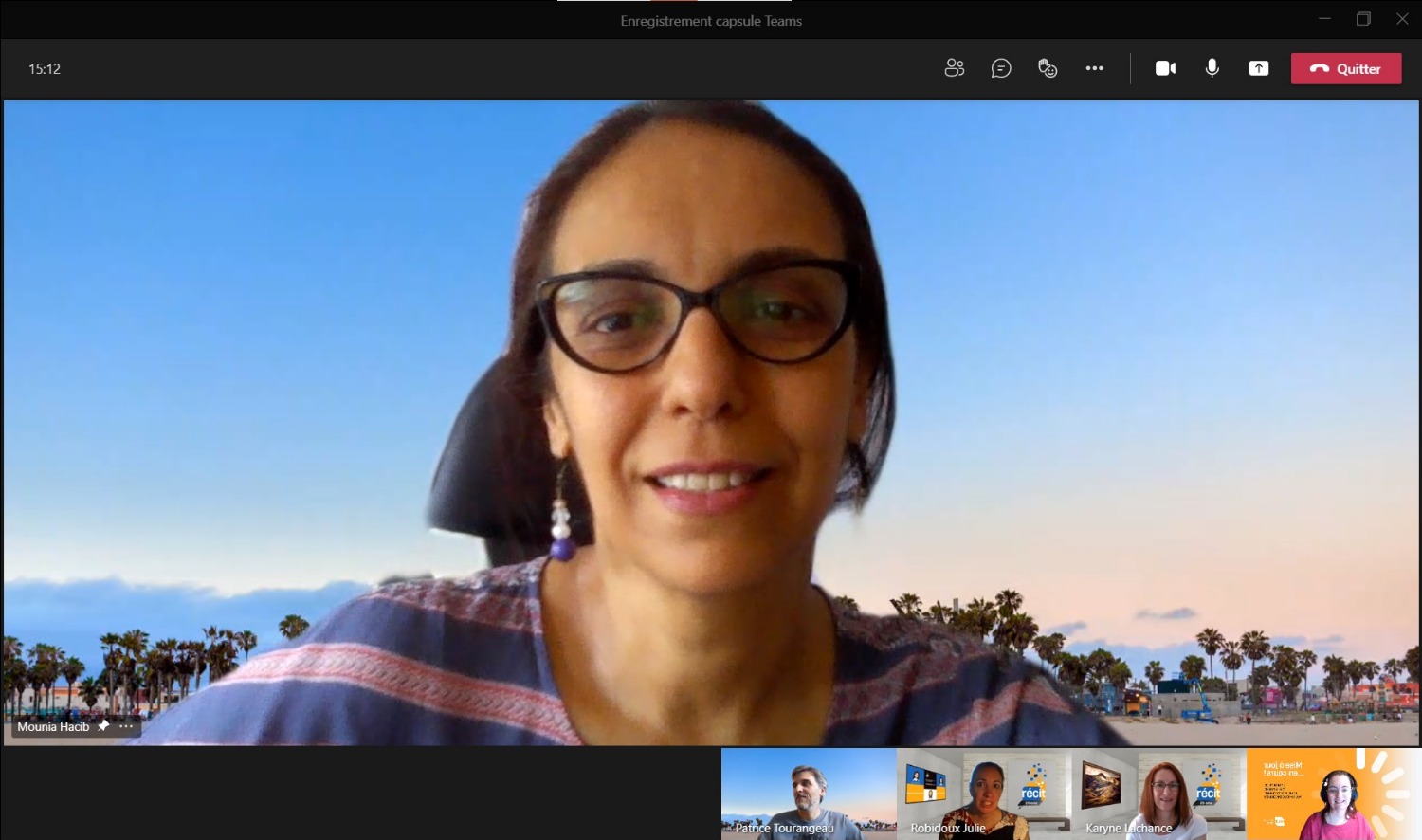Open the participants panel
This screenshot has height=840, width=1422.
pyautogui.click(x=954, y=68)
